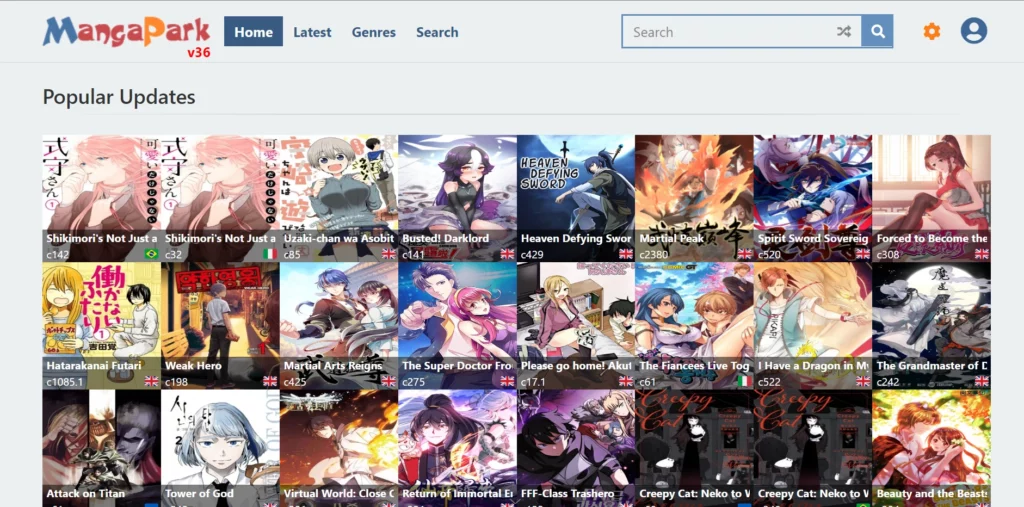Click UK flag on Please go home! Akutsu

(x=626, y=381)
